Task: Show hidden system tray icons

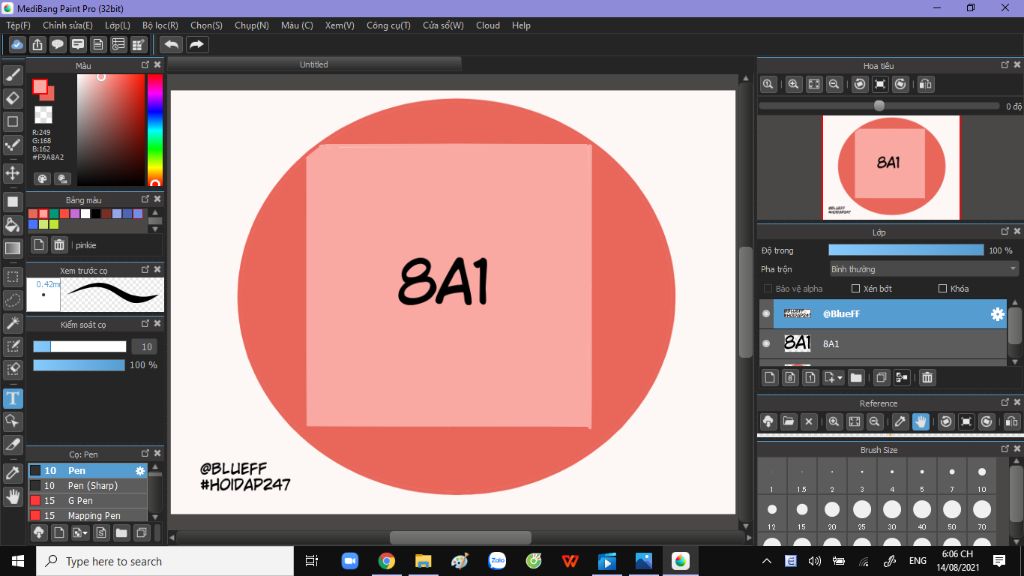Action: pos(767,561)
